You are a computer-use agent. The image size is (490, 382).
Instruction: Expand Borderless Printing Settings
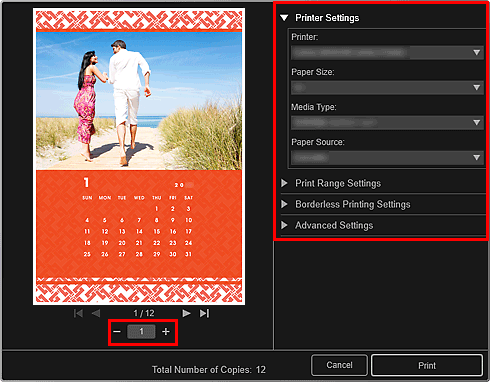click(284, 204)
